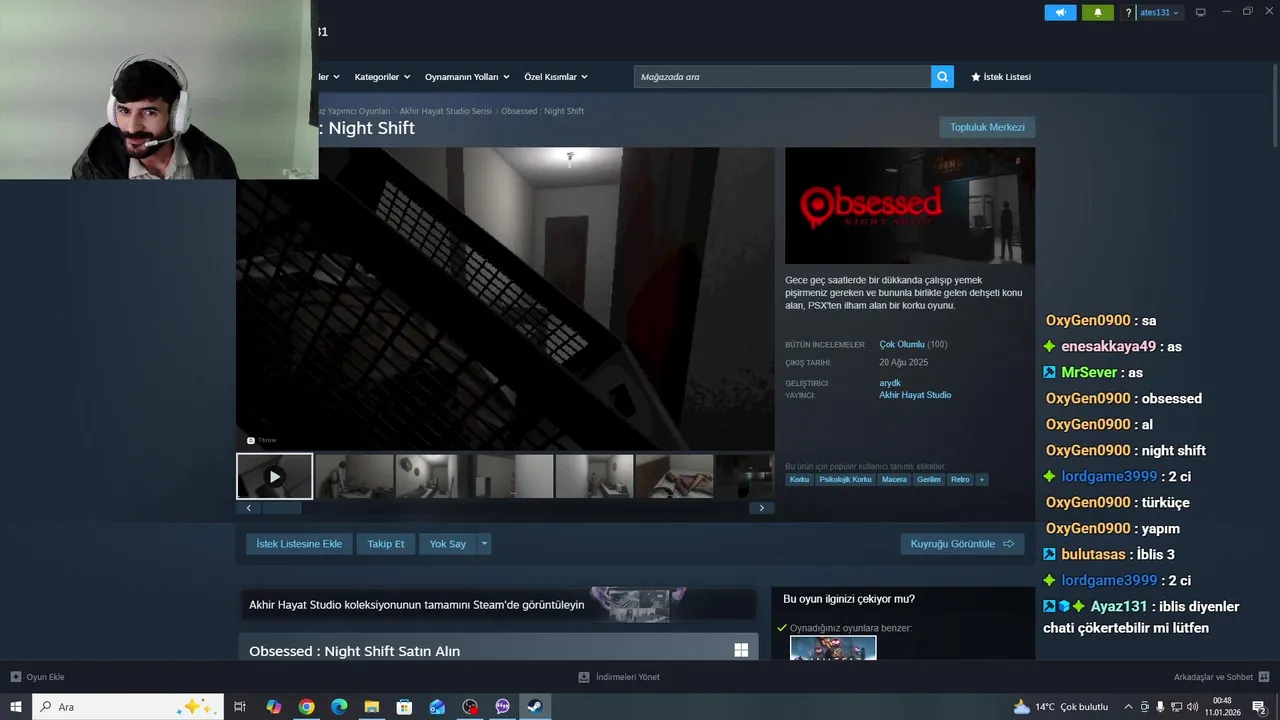Open File Explorer from the taskbar
The image size is (1280, 720).
point(372,707)
